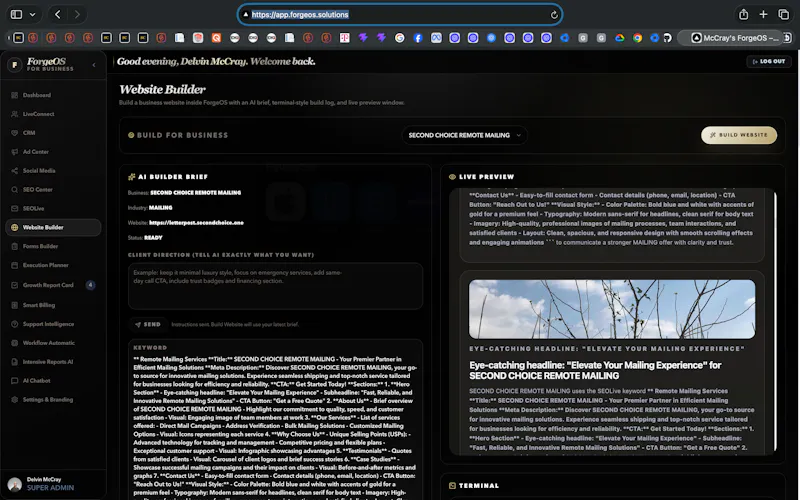Open Growth Report Card in the sidebar

coord(53,285)
